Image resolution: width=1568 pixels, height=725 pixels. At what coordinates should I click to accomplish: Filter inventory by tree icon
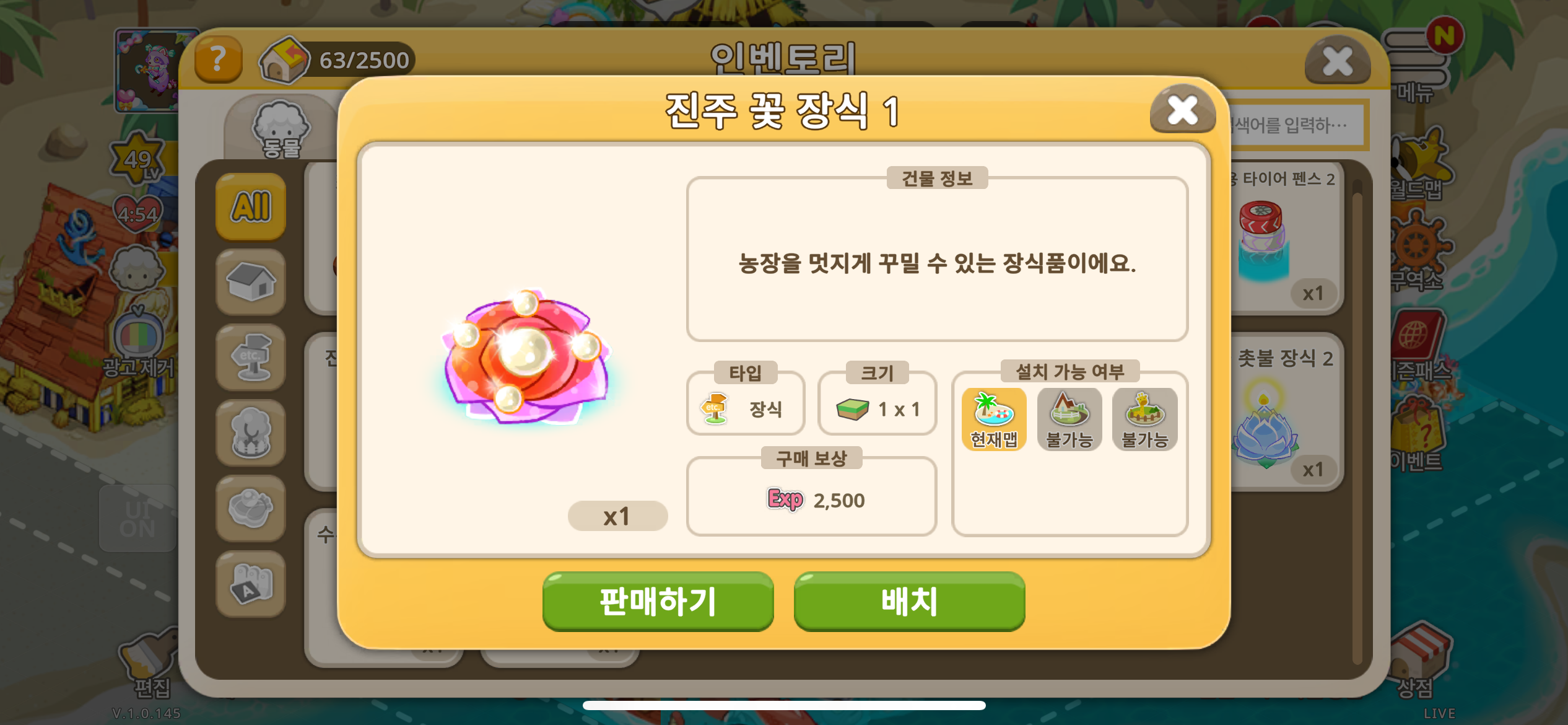point(251,433)
